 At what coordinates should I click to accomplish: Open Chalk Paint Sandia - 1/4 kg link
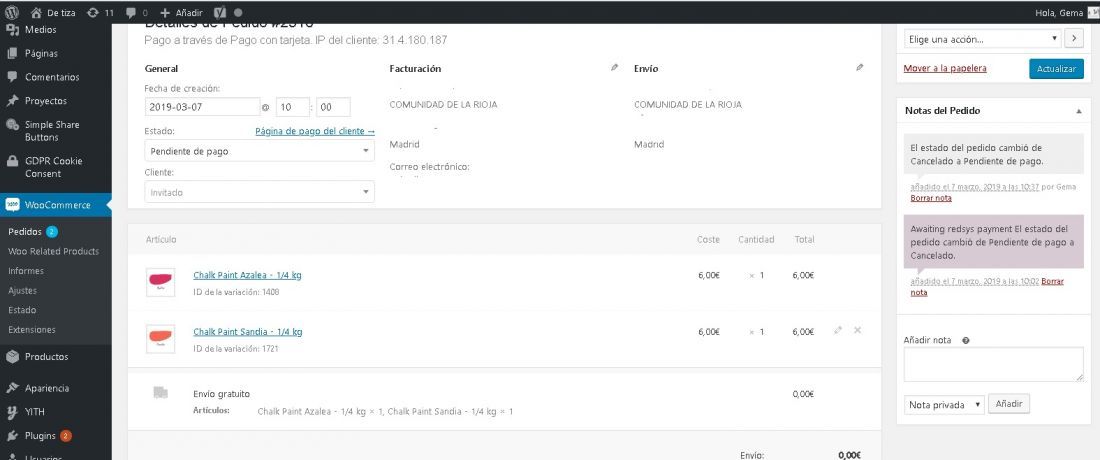(x=248, y=332)
